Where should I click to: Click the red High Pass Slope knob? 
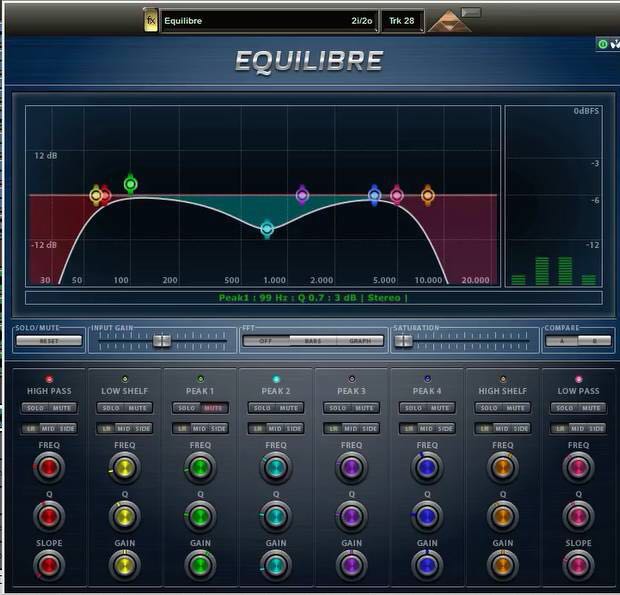[49, 565]
